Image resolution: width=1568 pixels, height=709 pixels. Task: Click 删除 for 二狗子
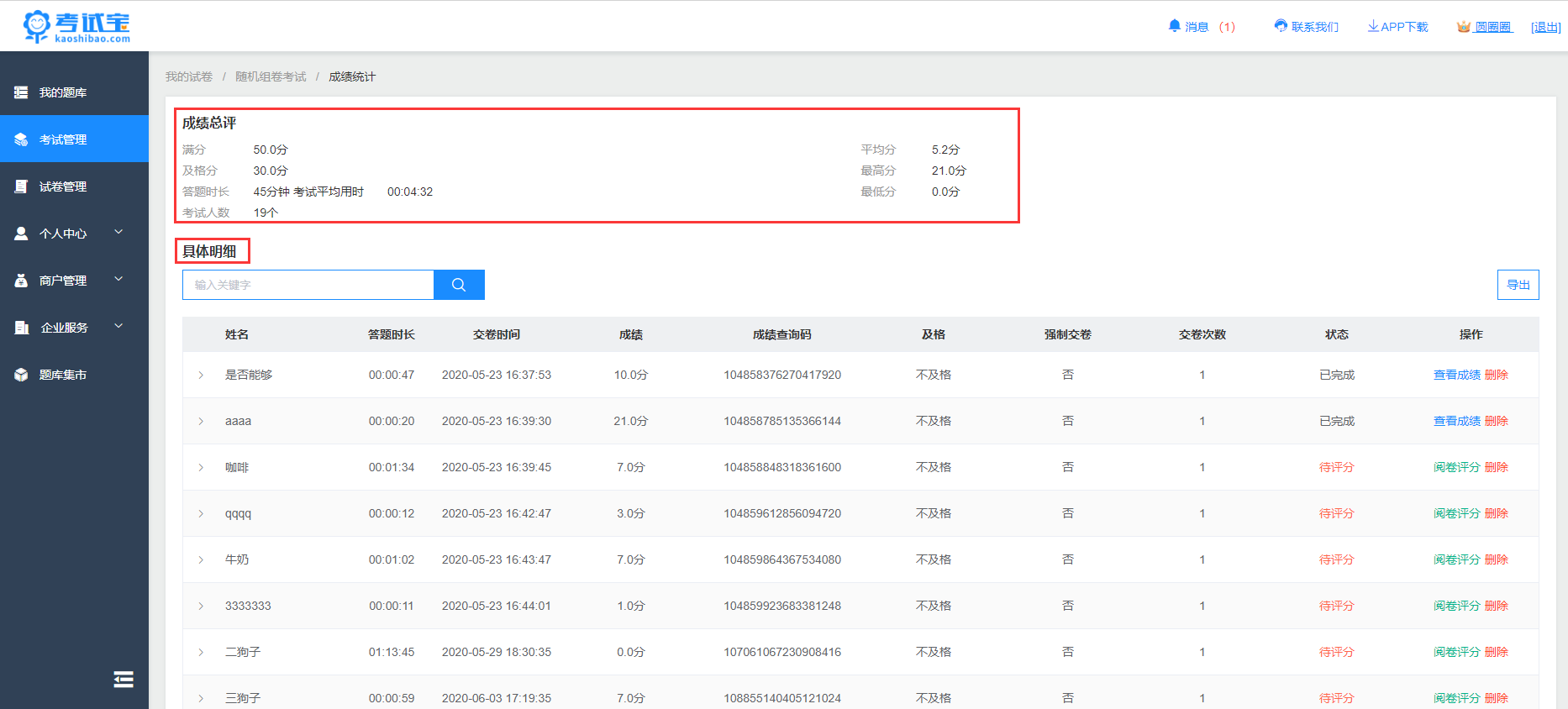click(1497, 652)
